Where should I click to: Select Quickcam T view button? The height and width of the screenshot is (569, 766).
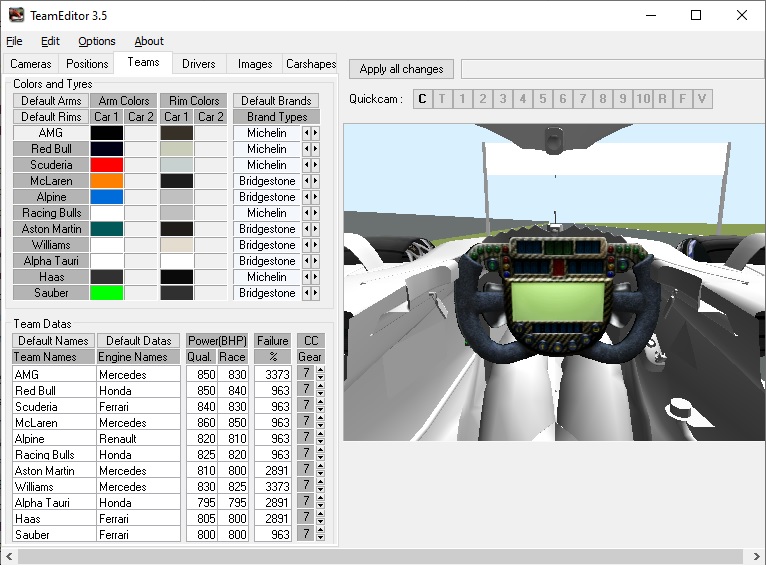442,99
